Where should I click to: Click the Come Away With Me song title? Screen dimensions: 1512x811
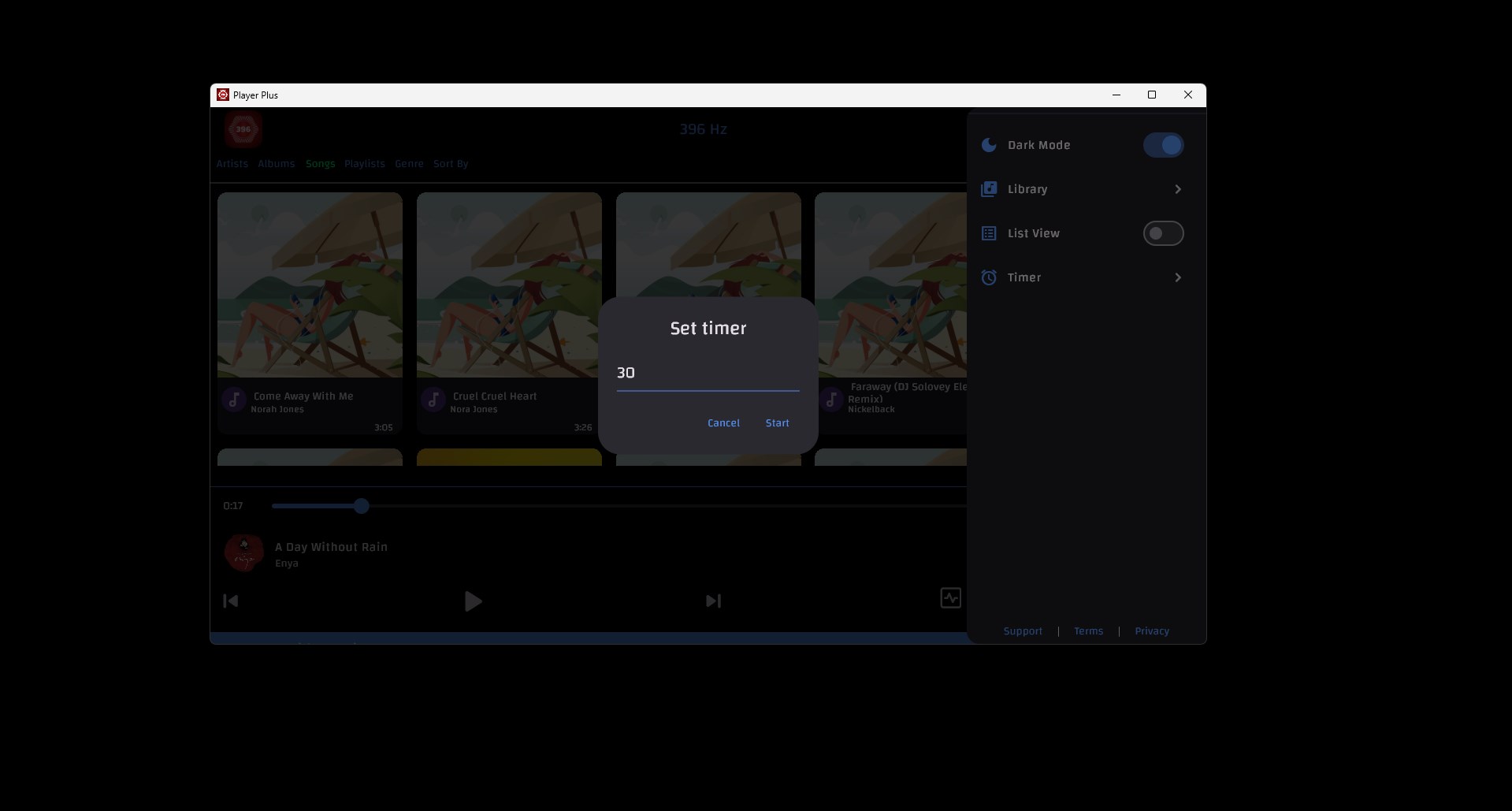pos(303,396)
